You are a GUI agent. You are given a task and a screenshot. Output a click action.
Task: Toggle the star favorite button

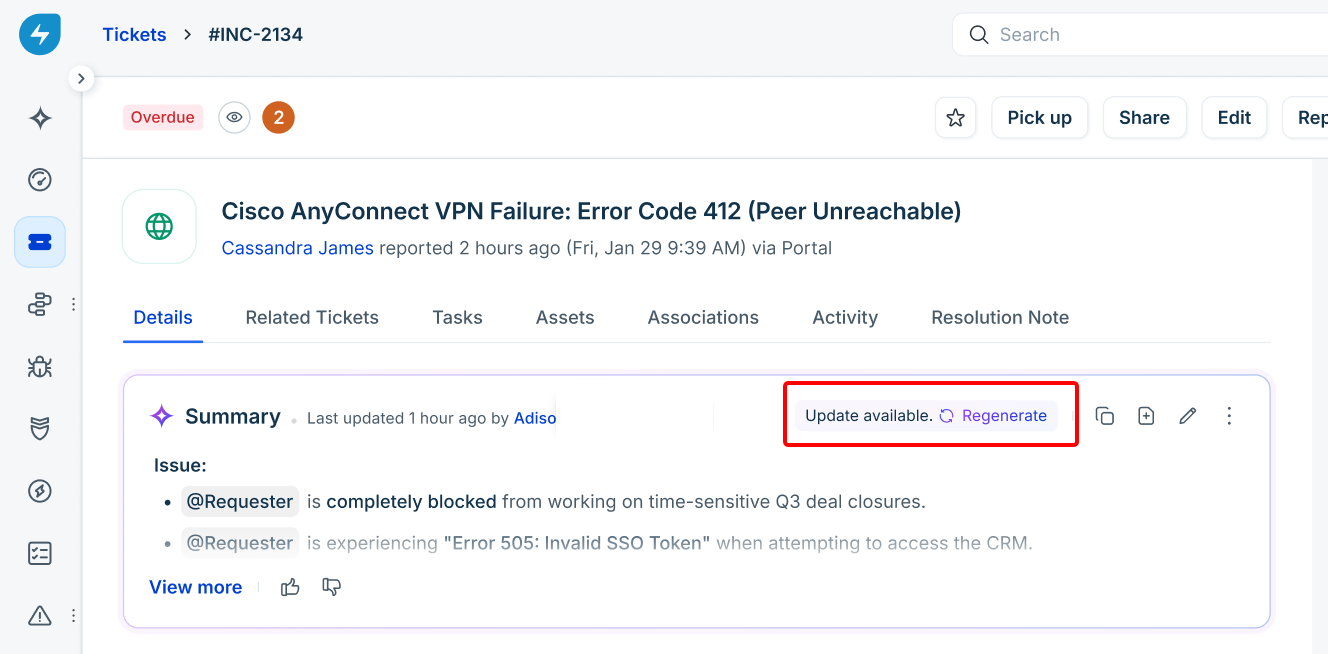955,118
